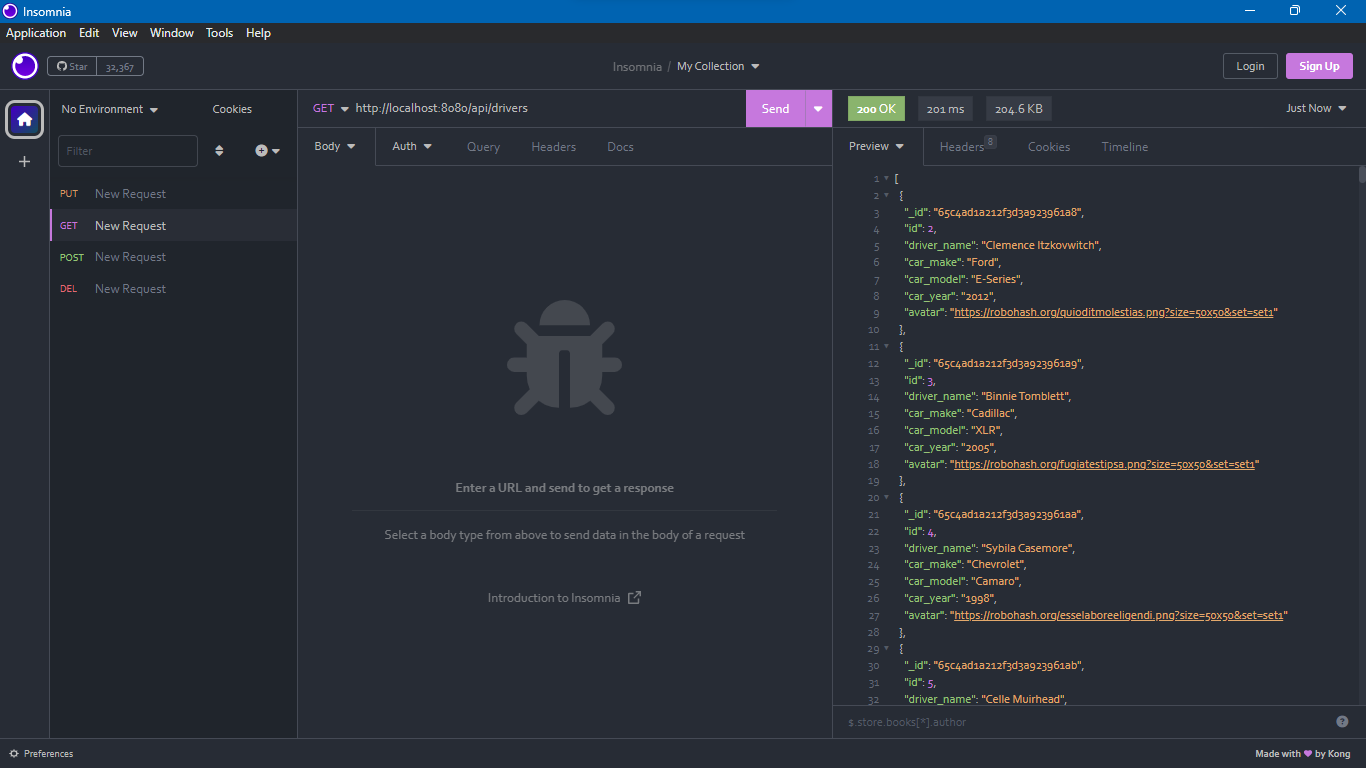1366x768 pixels.
Task: Click the plus icon in left sidebar
Action: [x=25, y=161]
